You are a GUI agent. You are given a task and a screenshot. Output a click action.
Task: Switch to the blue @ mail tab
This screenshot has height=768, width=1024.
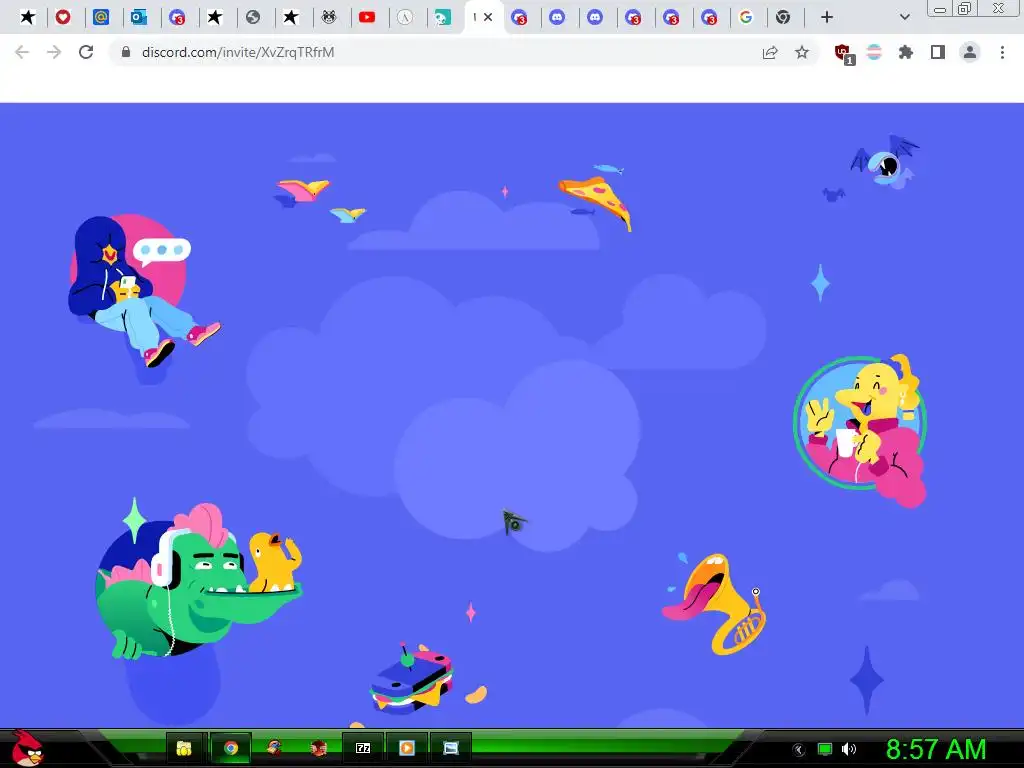tap(101, 17)
